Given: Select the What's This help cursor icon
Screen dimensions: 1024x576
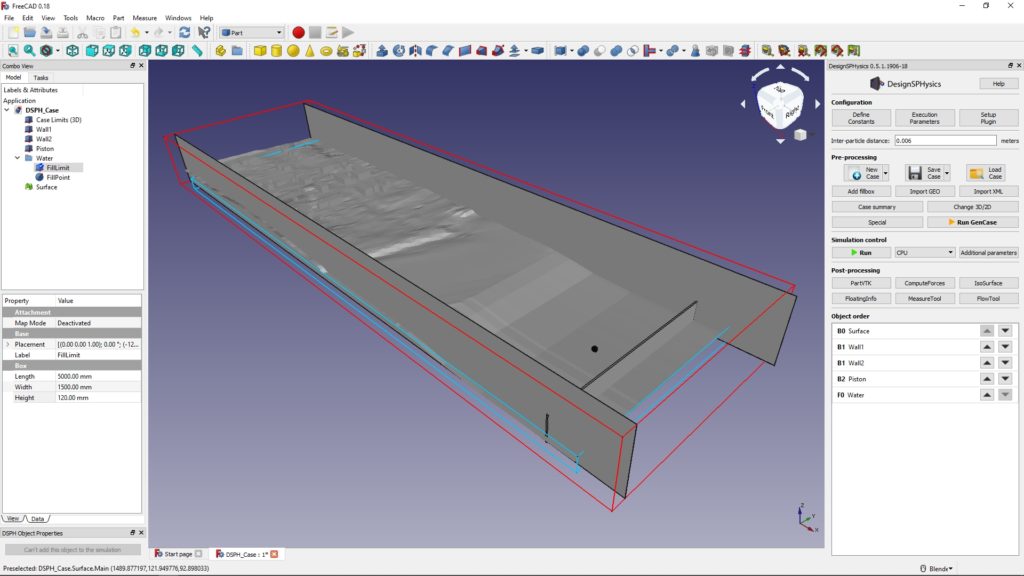Looking at the screenshot, I should click(204, 33).
